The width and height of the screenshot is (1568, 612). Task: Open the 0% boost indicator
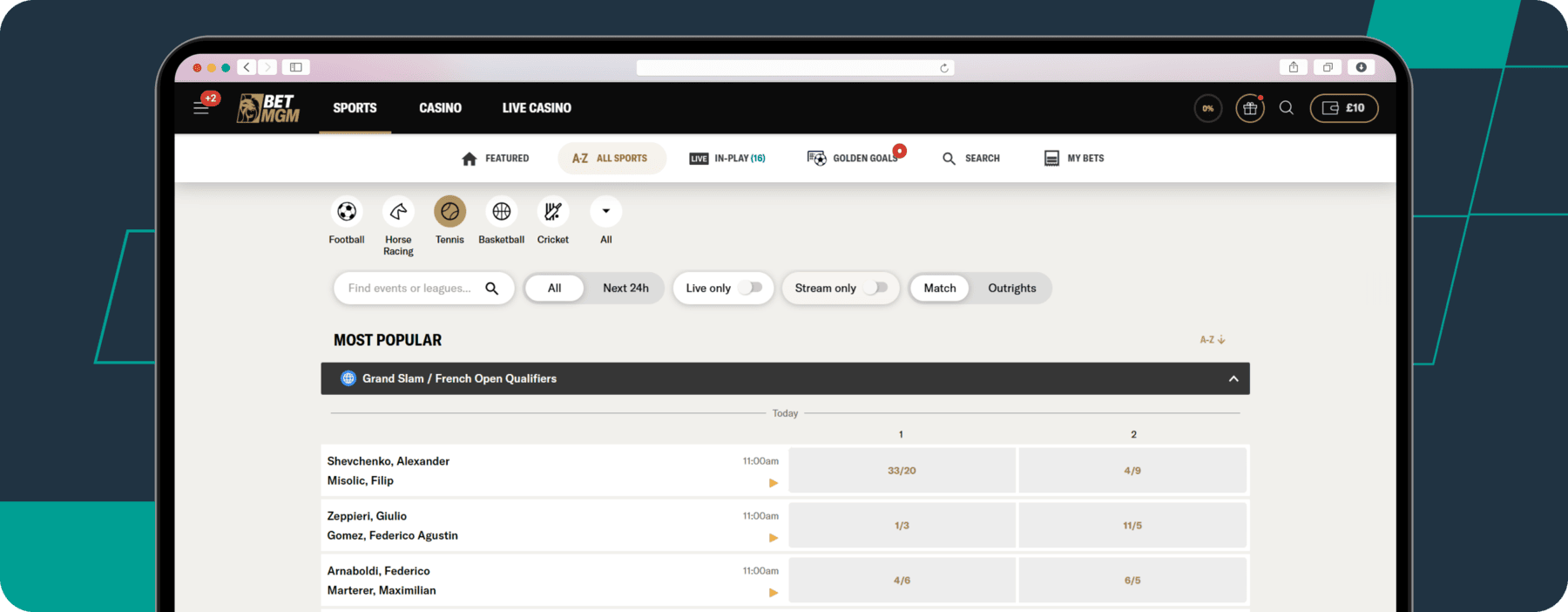point(1208,108)
